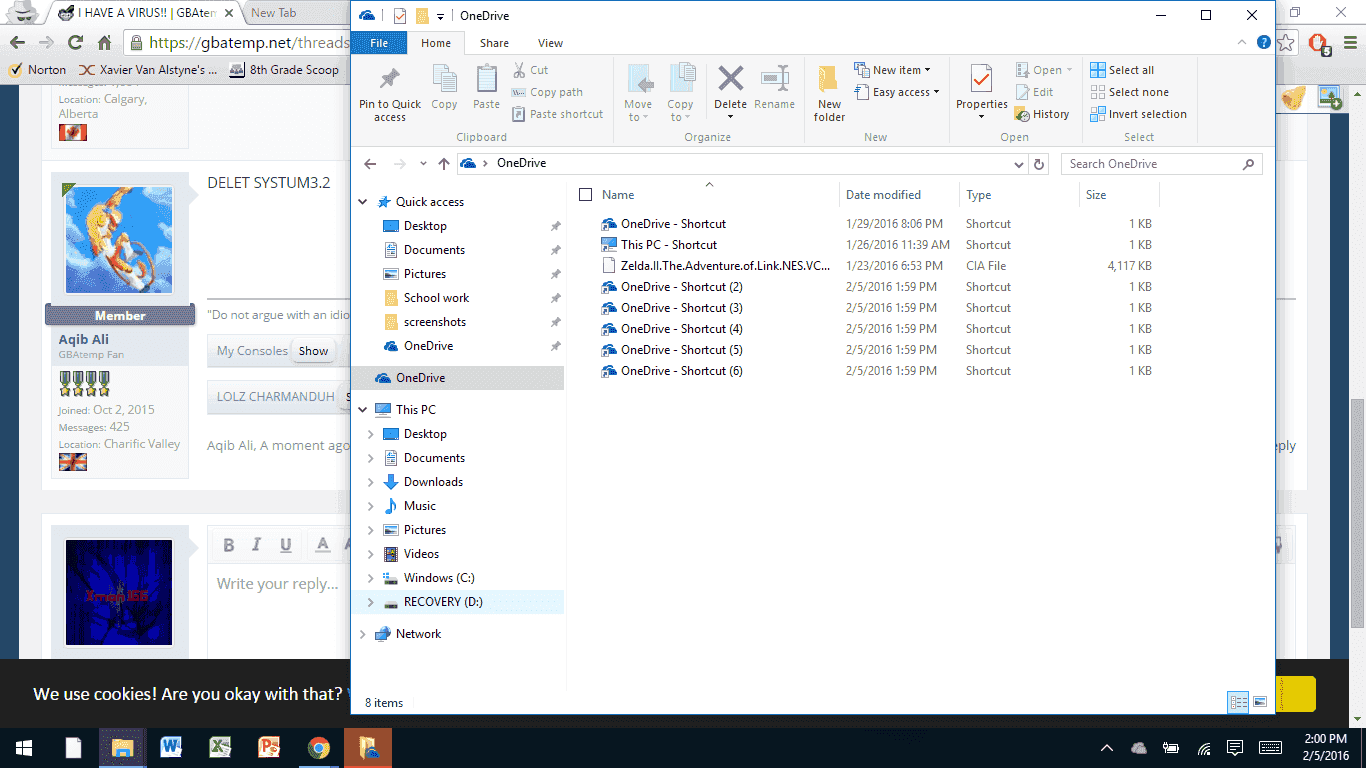Select Videos under This PC
The height and width of the screenshot is (768, 1366).
click(x=421, y=554)
